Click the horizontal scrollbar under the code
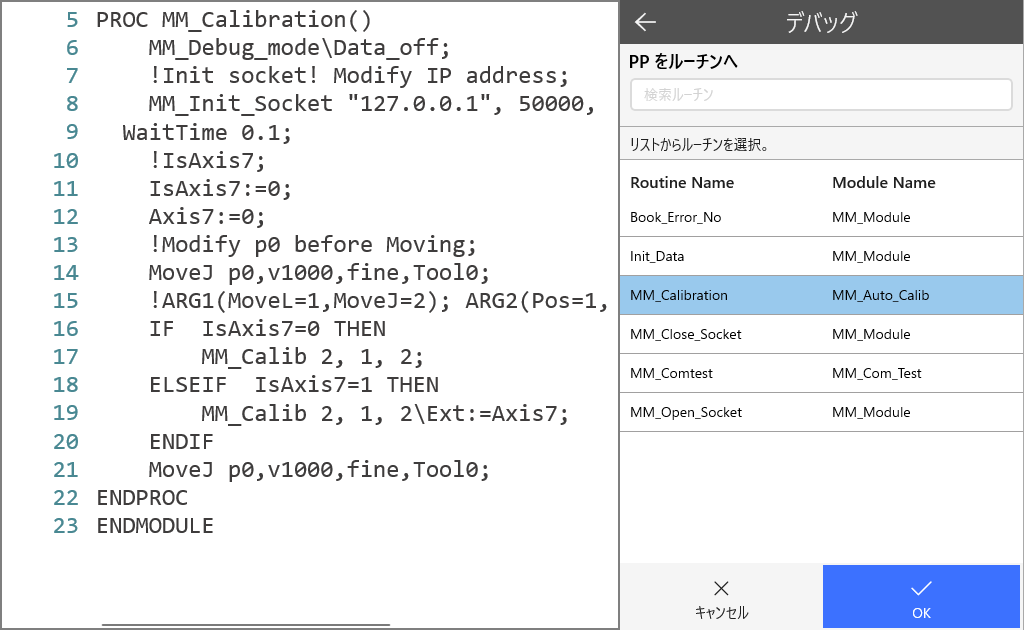 [245, 624]
